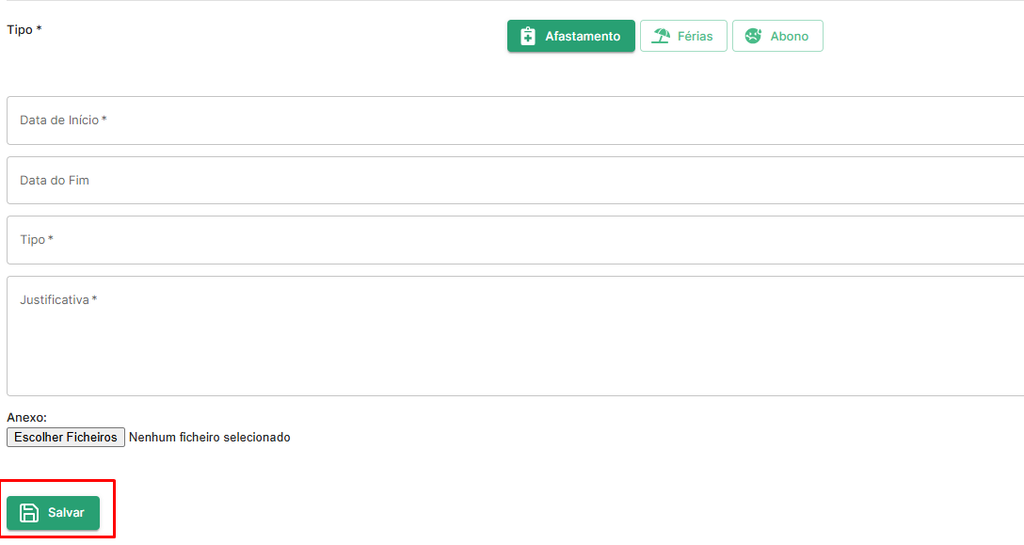Image resolution: width=1024 pixels, height=545 pixels.
Task: Click the 'Abono' button text
Action: pos(789,36)
